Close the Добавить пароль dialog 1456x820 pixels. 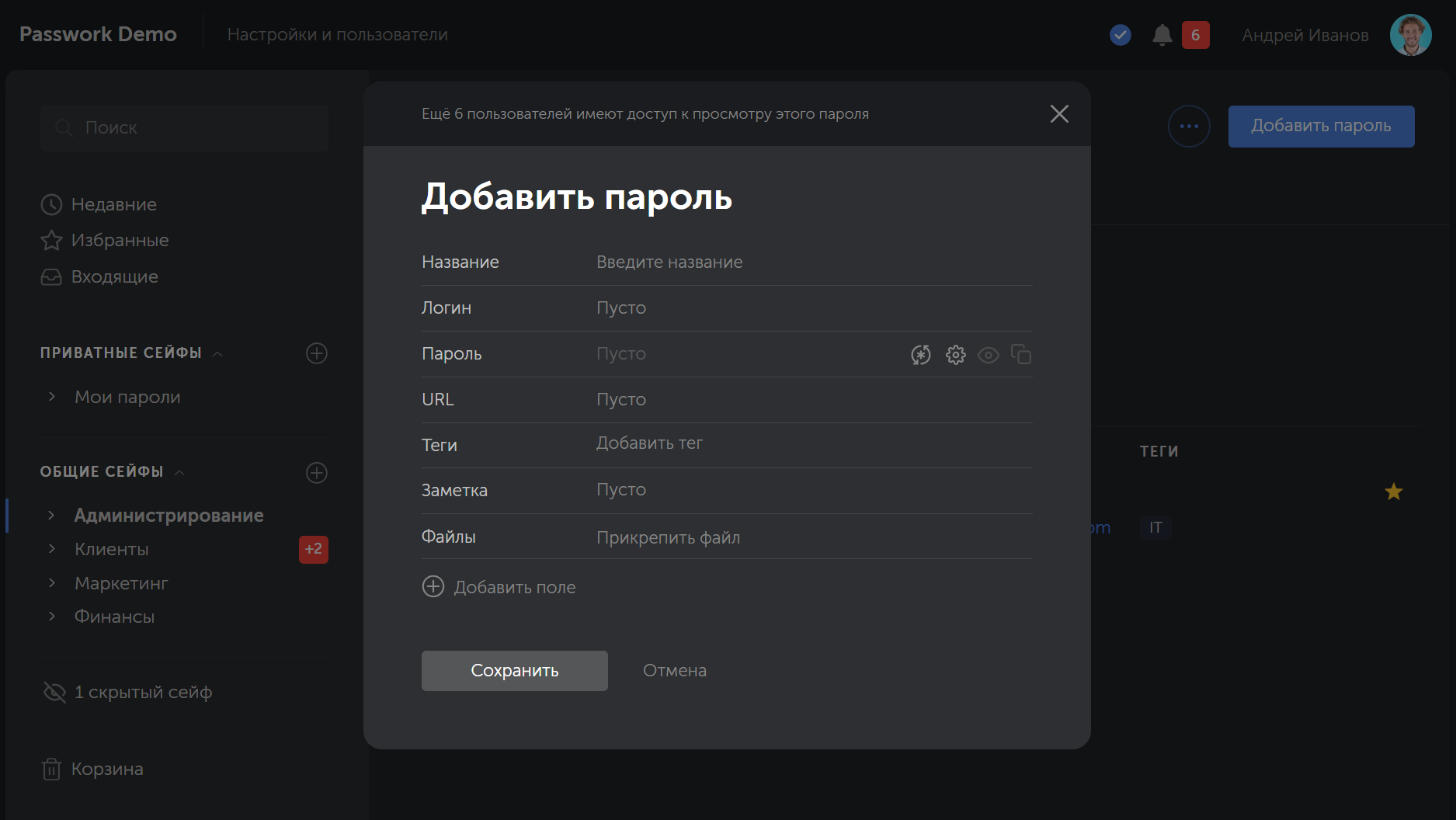[x=1059, y=114]
